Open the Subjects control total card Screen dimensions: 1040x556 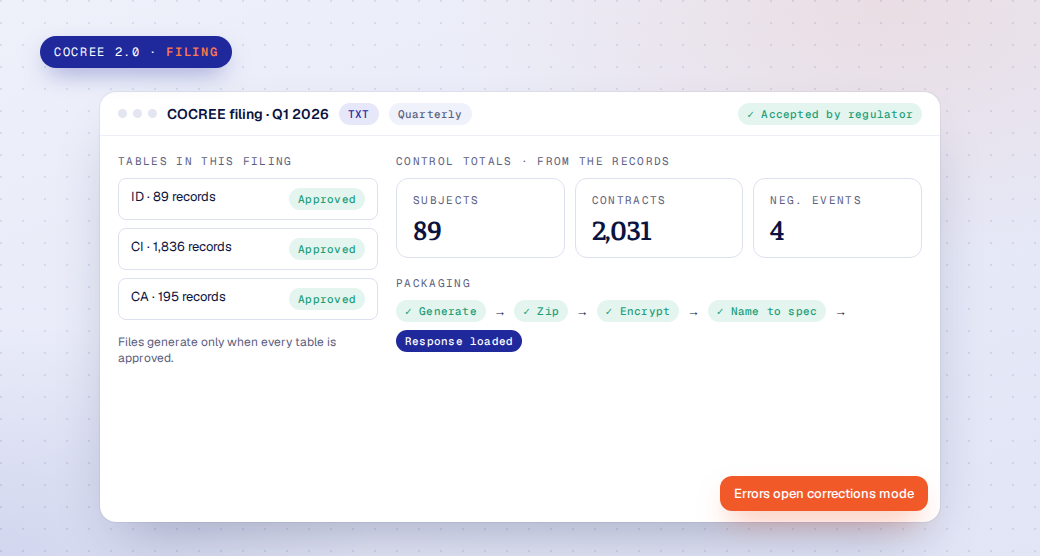(x=480, y=218)
